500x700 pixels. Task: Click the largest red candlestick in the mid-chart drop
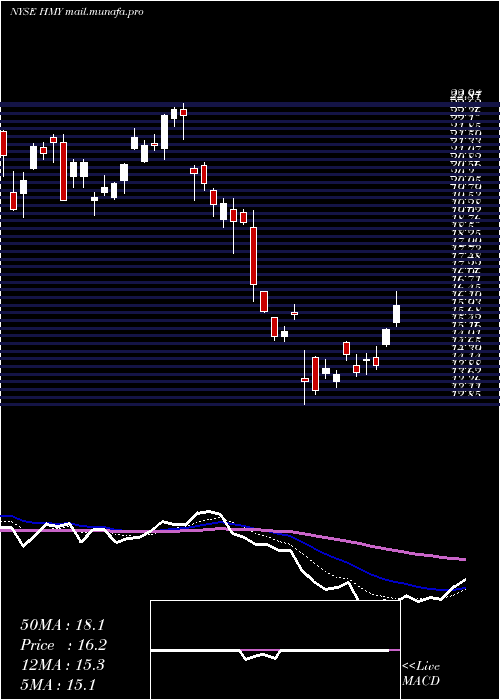pos(253,256)
